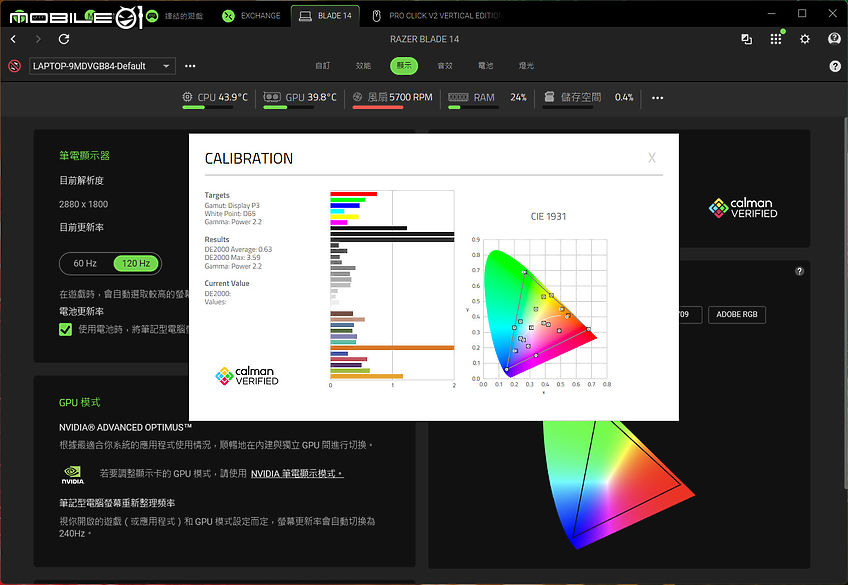Screen dimensions: 848x585
Task: Select 60 Hz refresh rate
Action: (x=85, y=263)
